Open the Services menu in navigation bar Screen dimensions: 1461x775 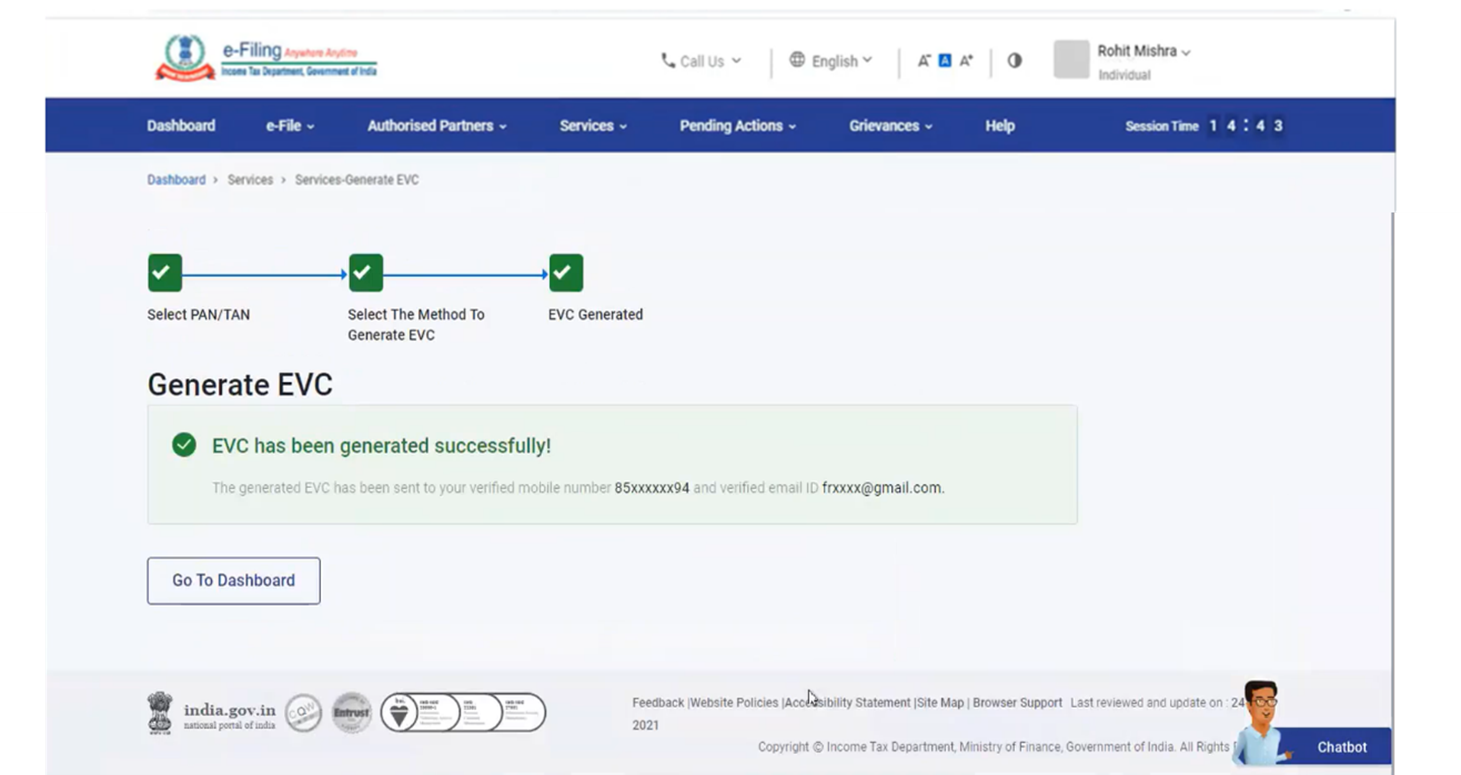(x=593, y=126)
